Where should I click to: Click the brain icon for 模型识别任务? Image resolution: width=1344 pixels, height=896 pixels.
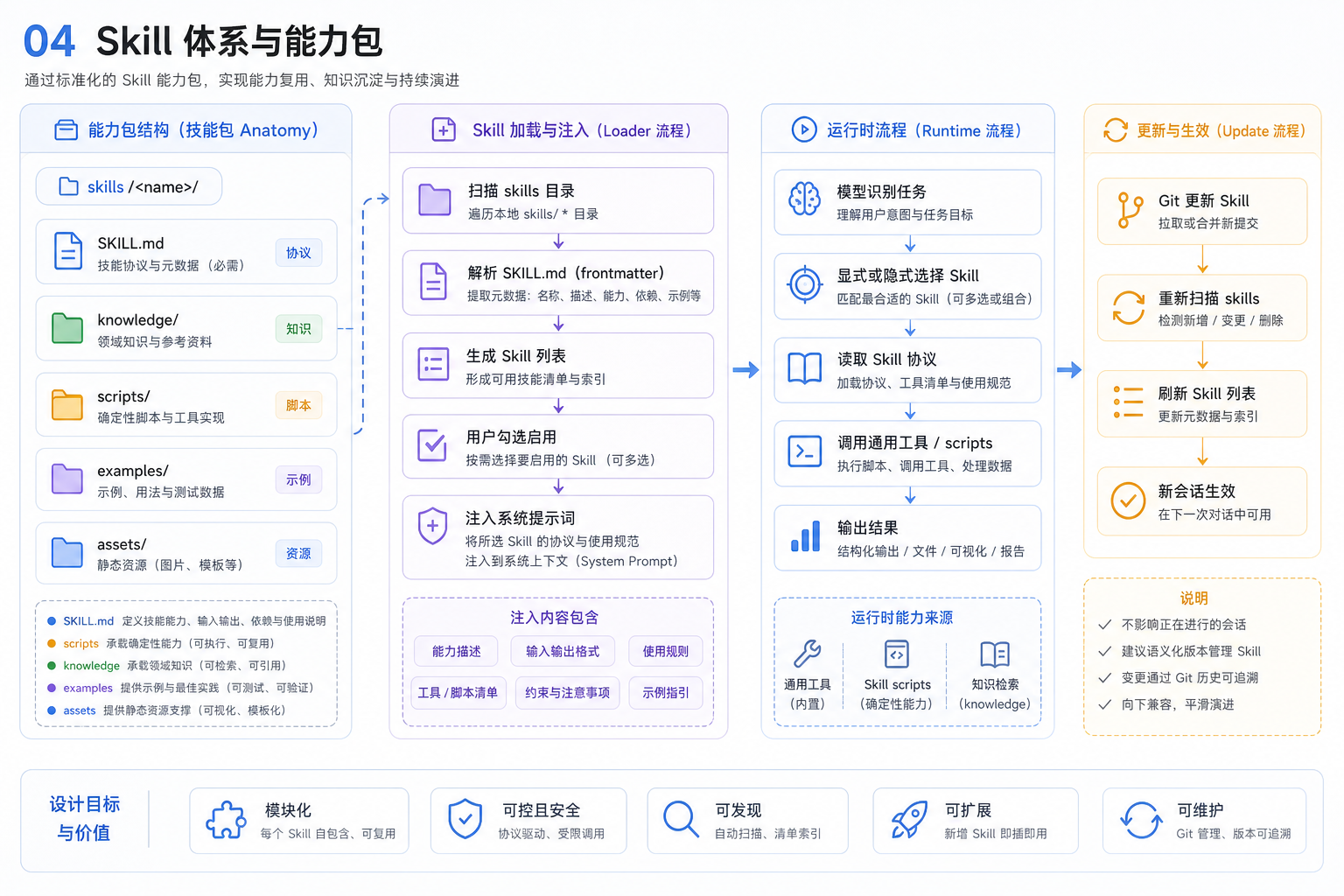tap(805, 199)
